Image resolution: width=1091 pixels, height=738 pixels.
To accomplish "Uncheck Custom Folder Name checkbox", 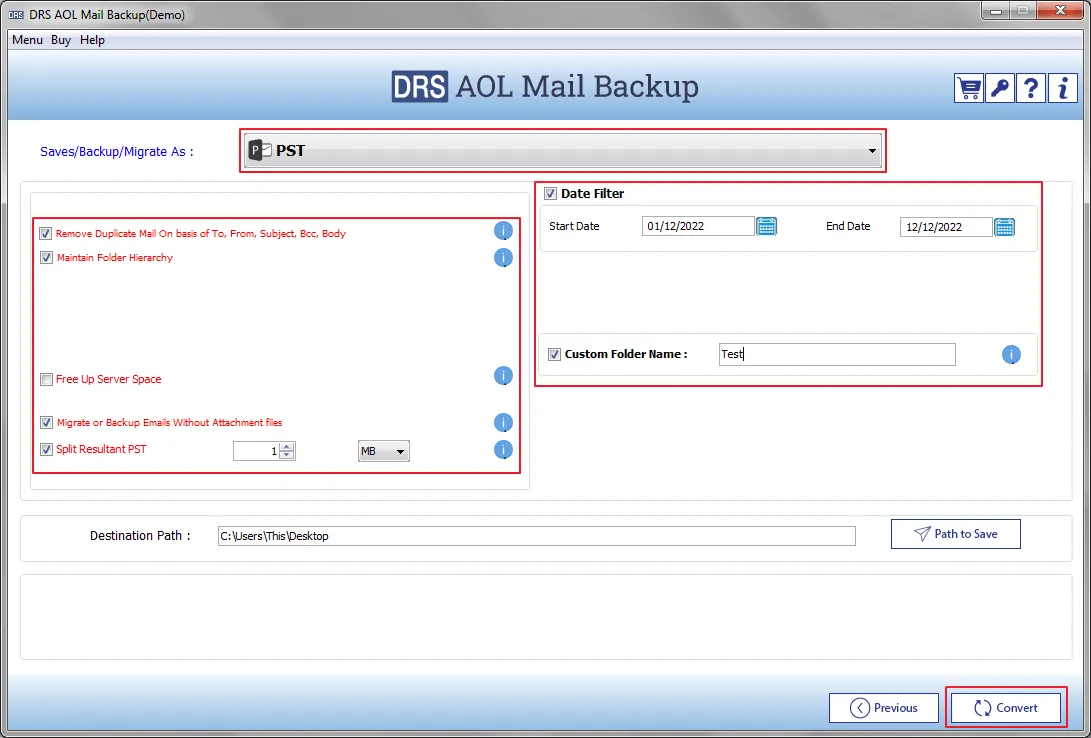I will point(554,354).
